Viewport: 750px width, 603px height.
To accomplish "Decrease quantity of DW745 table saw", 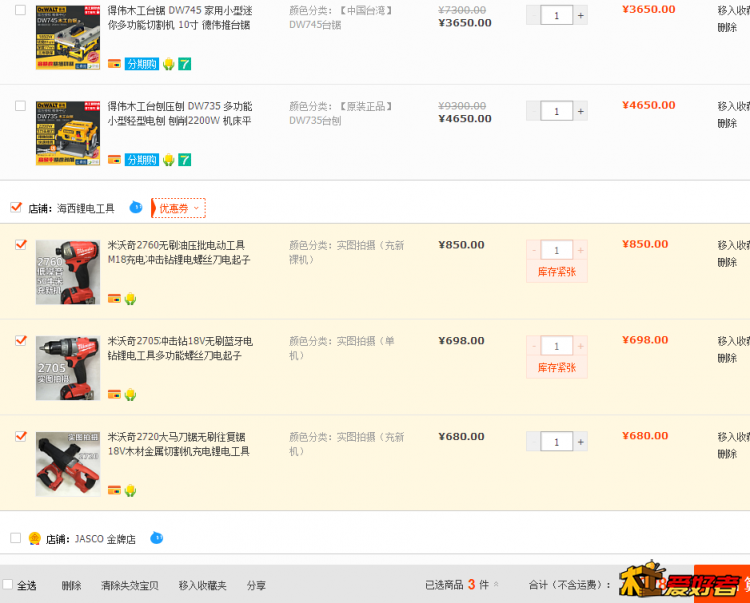I will pos(533,15).
